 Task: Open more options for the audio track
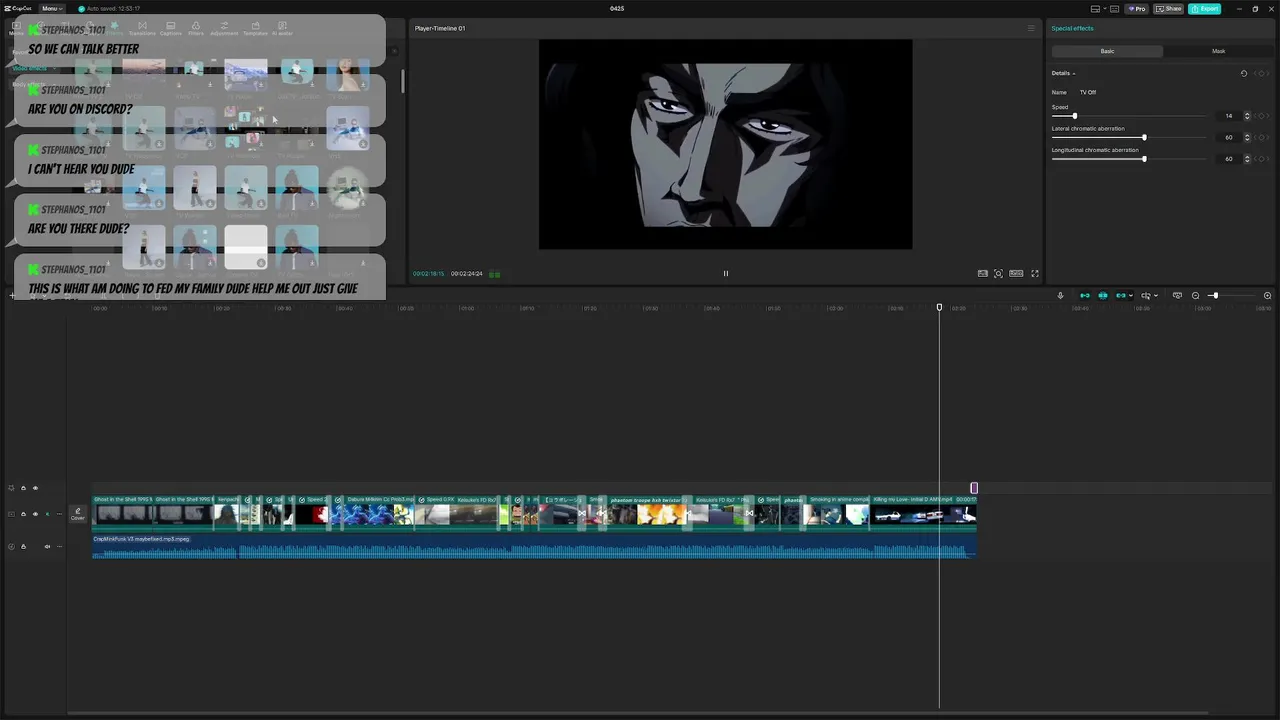point(59,546)
